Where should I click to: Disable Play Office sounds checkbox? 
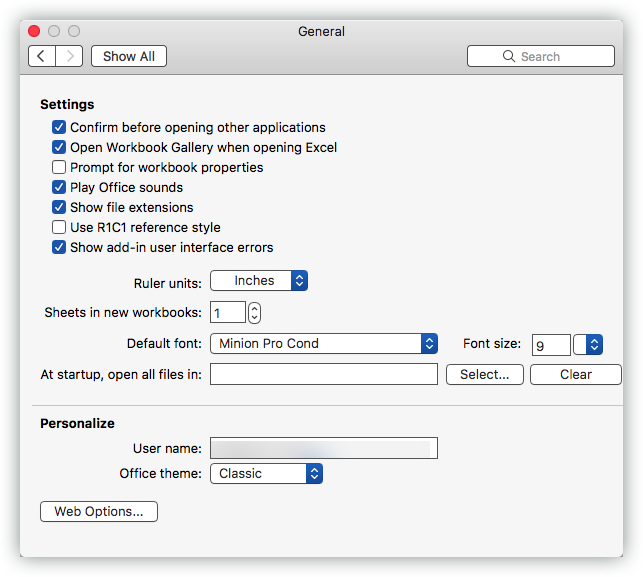point(59,187)
